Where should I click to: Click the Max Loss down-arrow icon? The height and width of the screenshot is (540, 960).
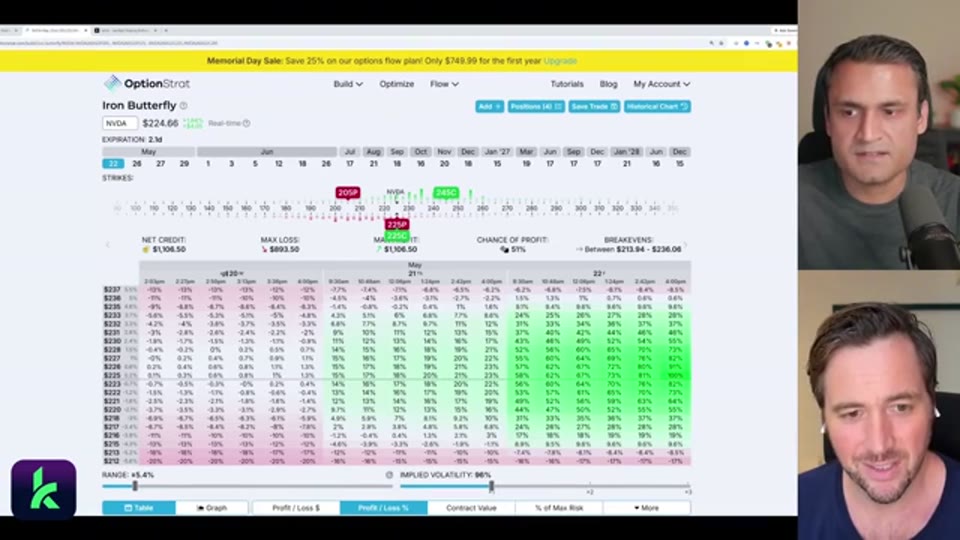click(264, 250)
